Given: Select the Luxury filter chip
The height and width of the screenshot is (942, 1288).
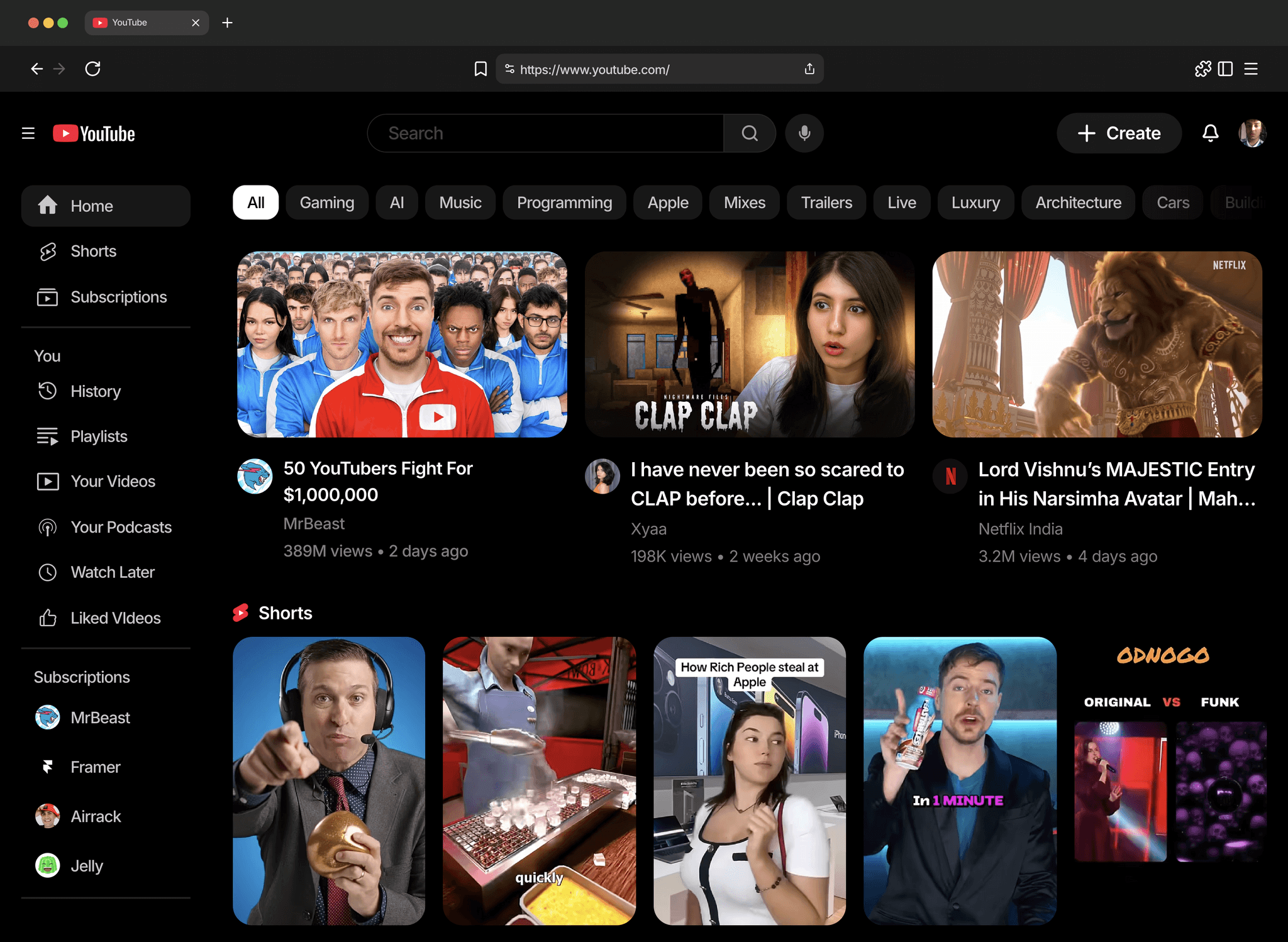Looking at the screenshot, I should (x=975, y=202).
